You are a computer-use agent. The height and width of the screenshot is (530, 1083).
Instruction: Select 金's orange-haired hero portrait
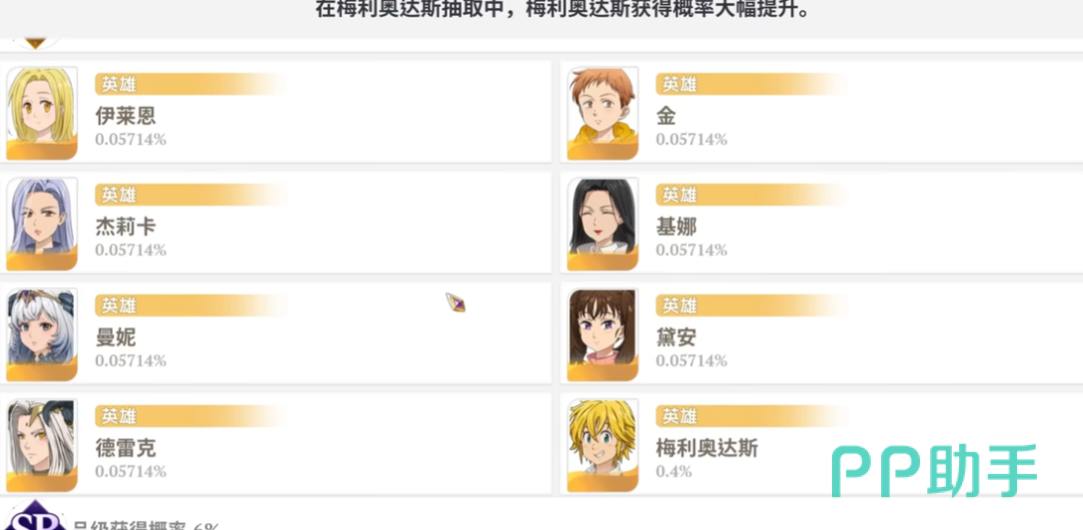tap(602, 113)
